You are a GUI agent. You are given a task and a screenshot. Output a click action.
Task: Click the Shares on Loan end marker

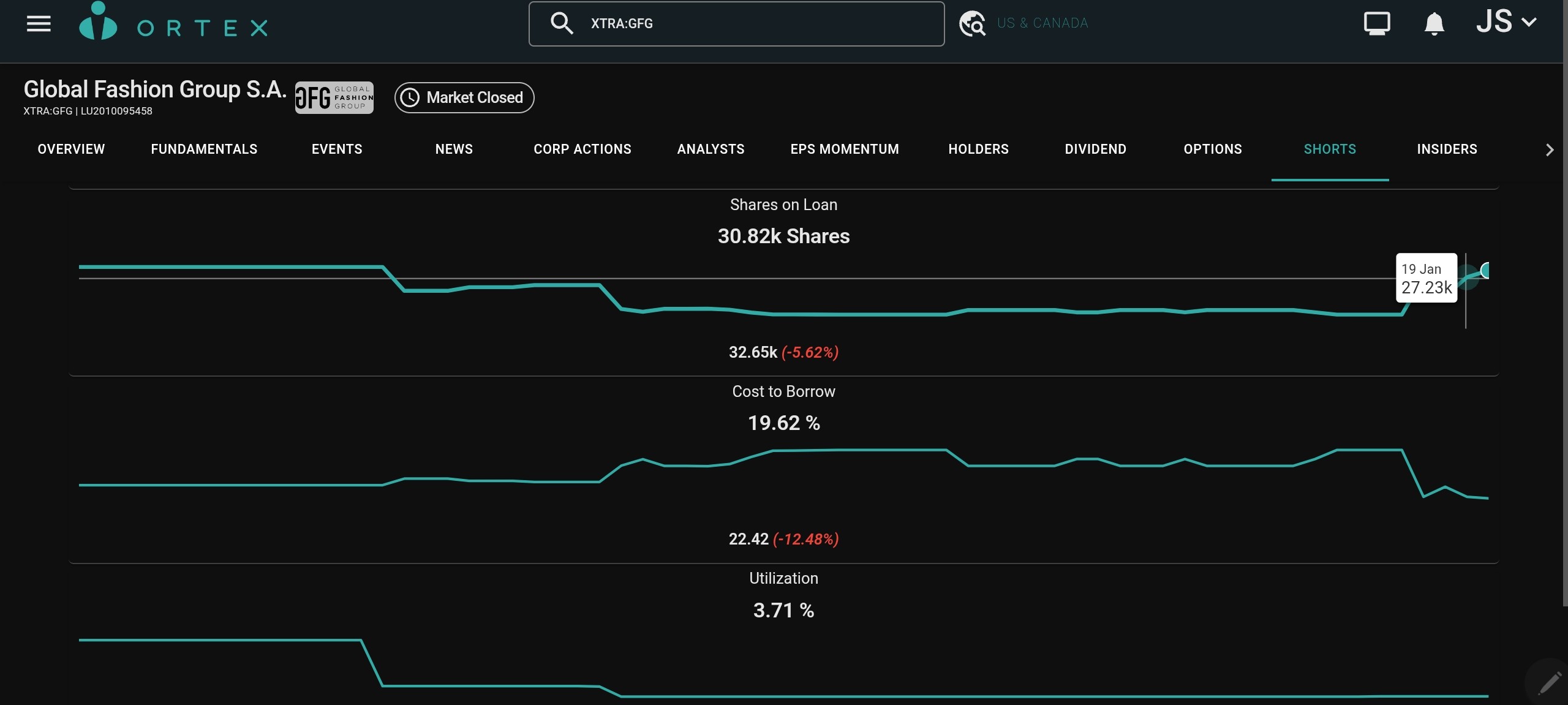point(1485,270)
